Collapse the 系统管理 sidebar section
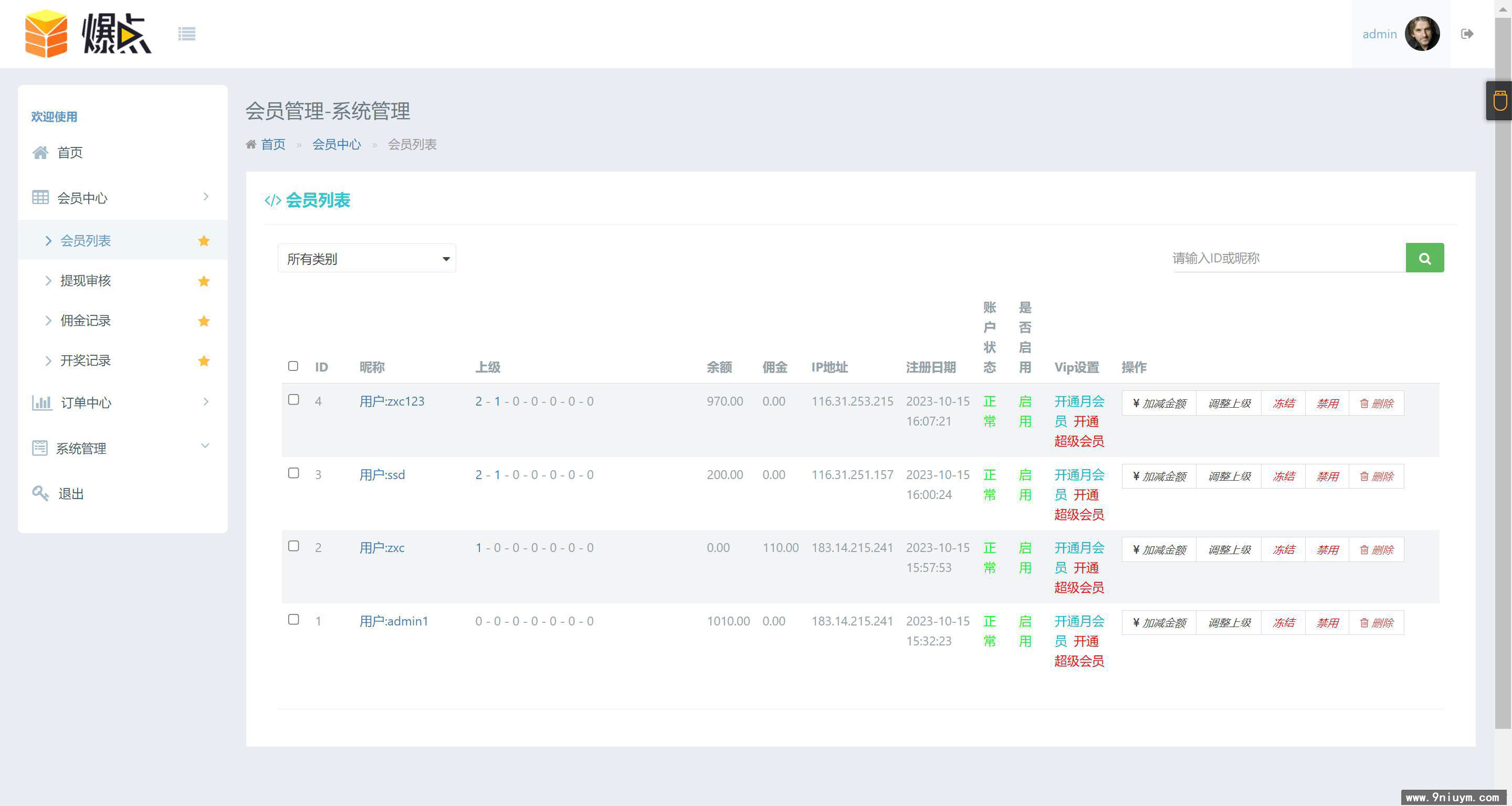Viewport: 1512px width, 806px height. click(x=122, y=448)
